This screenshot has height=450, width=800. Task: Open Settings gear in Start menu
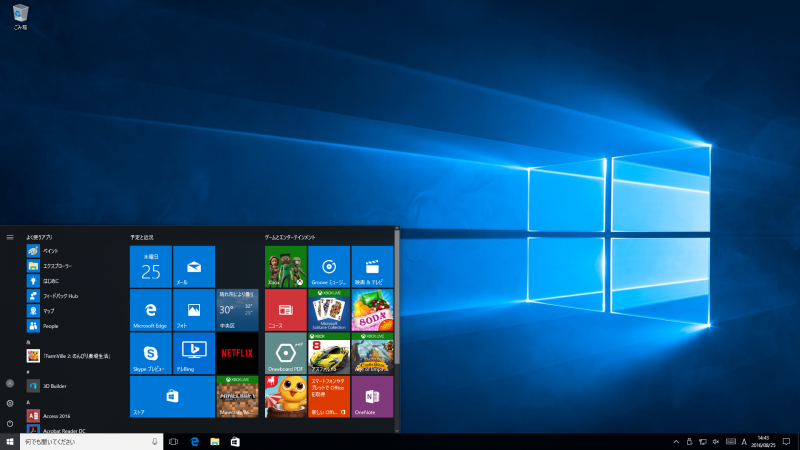(x=10, y=404)
